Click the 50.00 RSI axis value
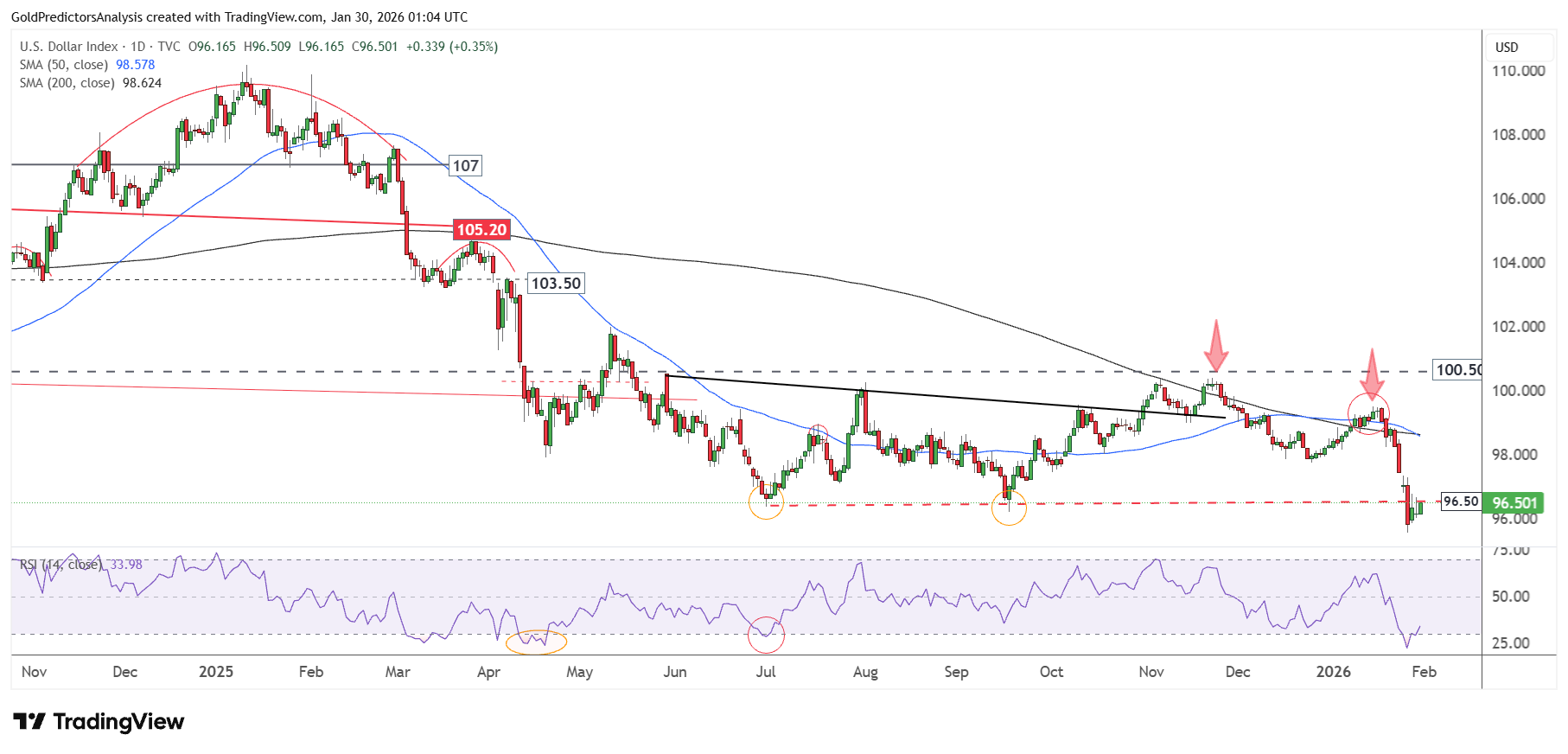This screenshot has width=1568, height=754. click(x=1511, y=597)
